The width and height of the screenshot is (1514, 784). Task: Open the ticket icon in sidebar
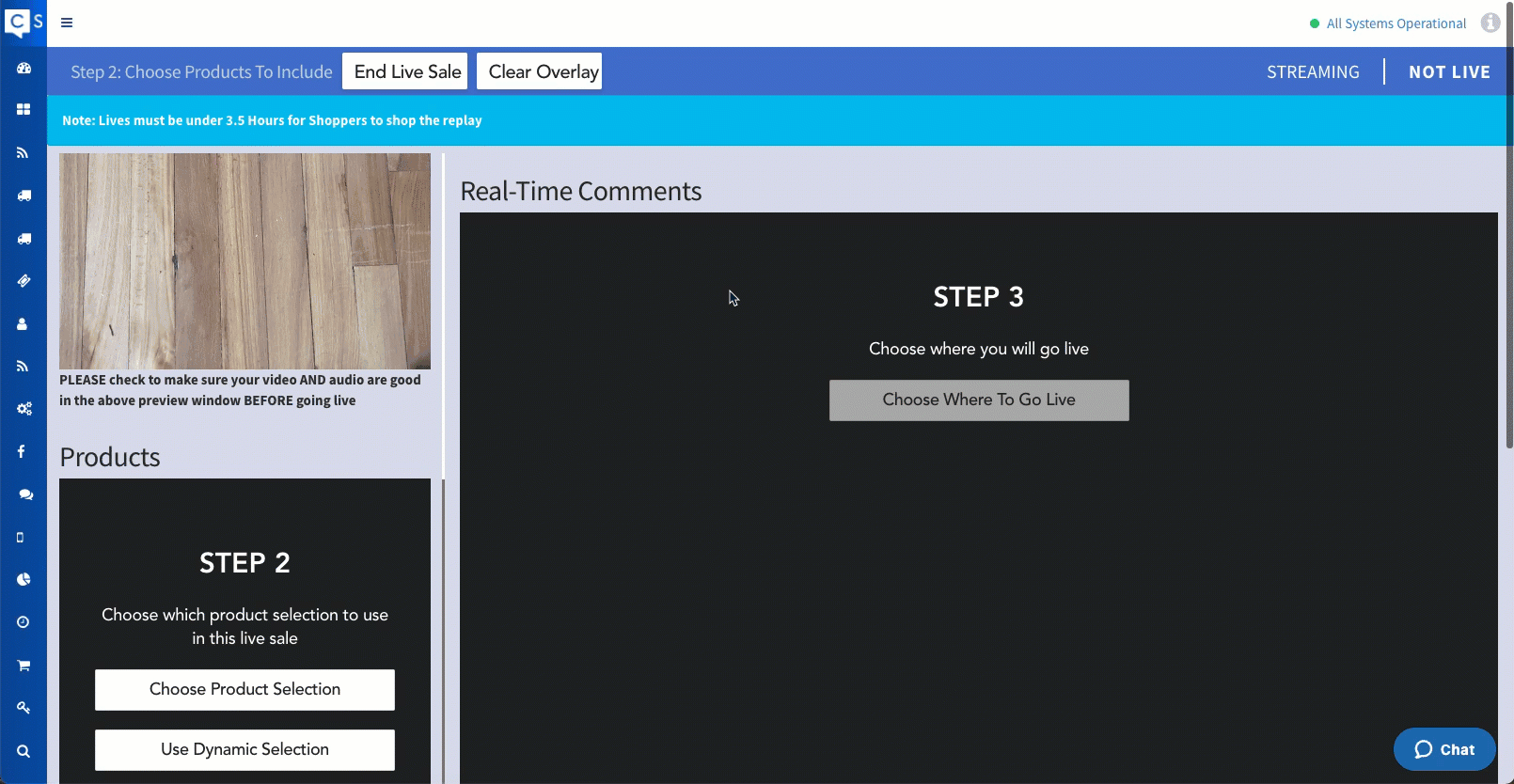click(x=24, y=281)
